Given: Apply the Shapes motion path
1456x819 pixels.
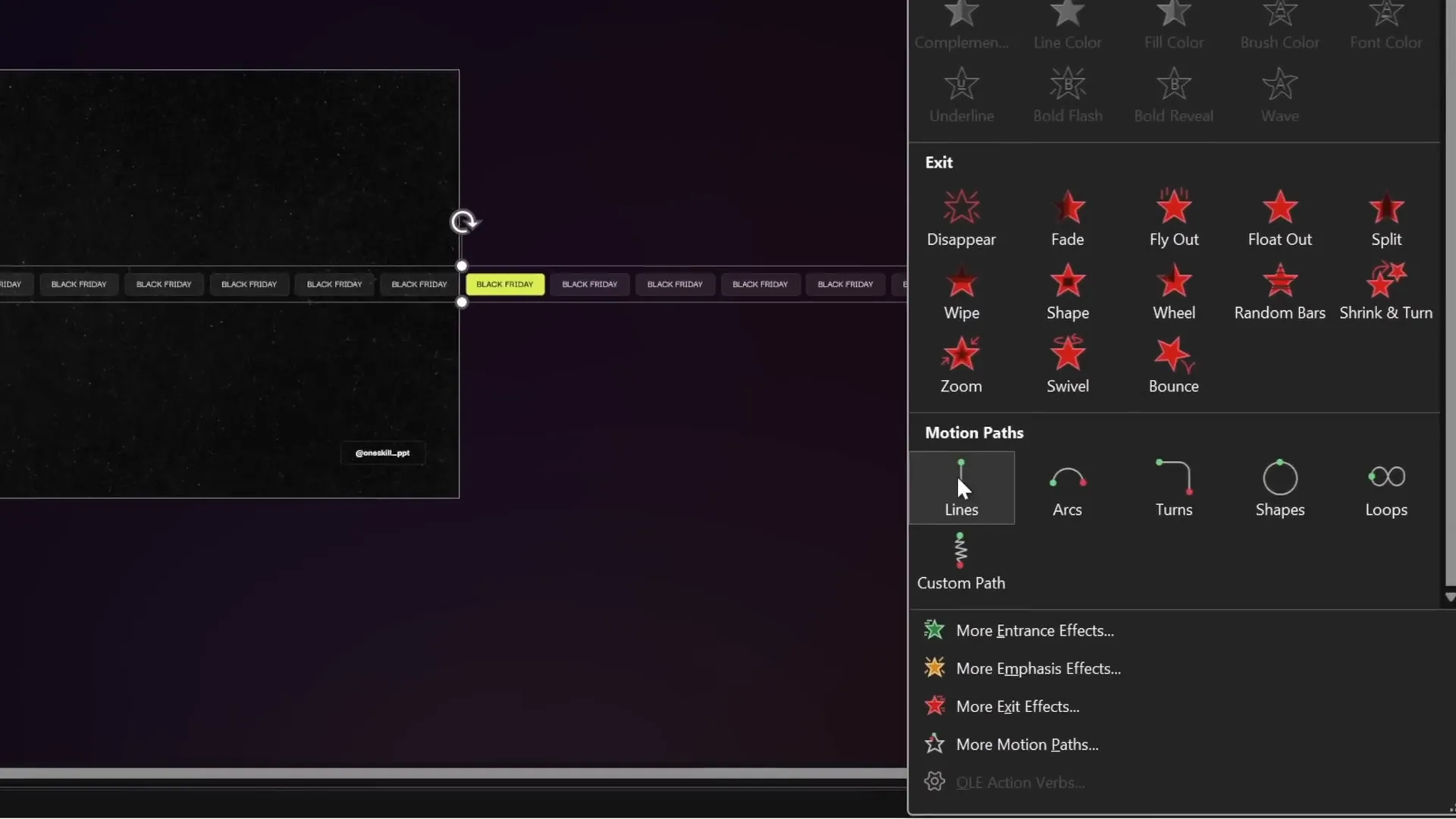Looking at the screenshot, I should [x=1279, y=488].
